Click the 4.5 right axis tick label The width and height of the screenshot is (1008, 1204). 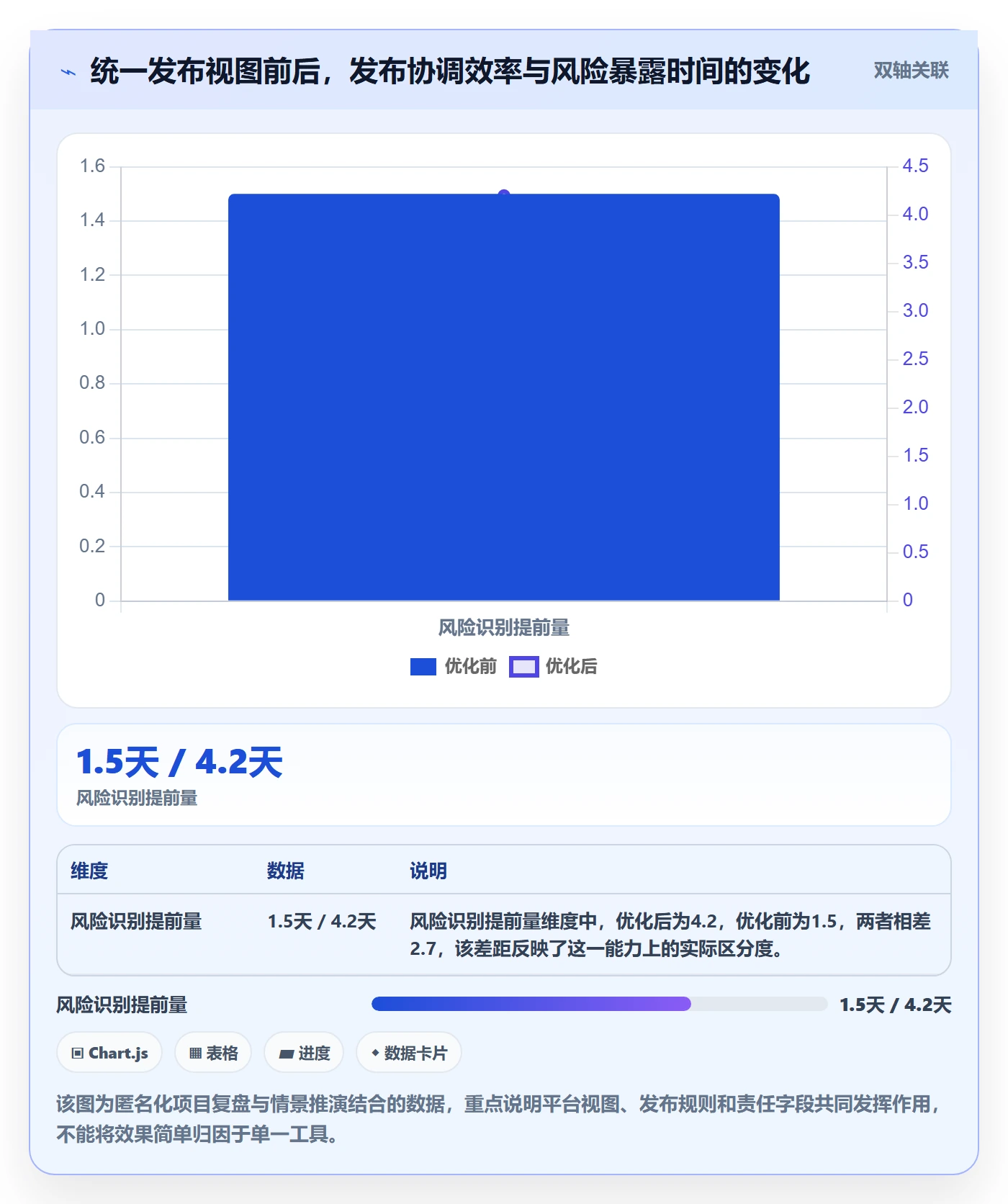(x=915, y=166)
